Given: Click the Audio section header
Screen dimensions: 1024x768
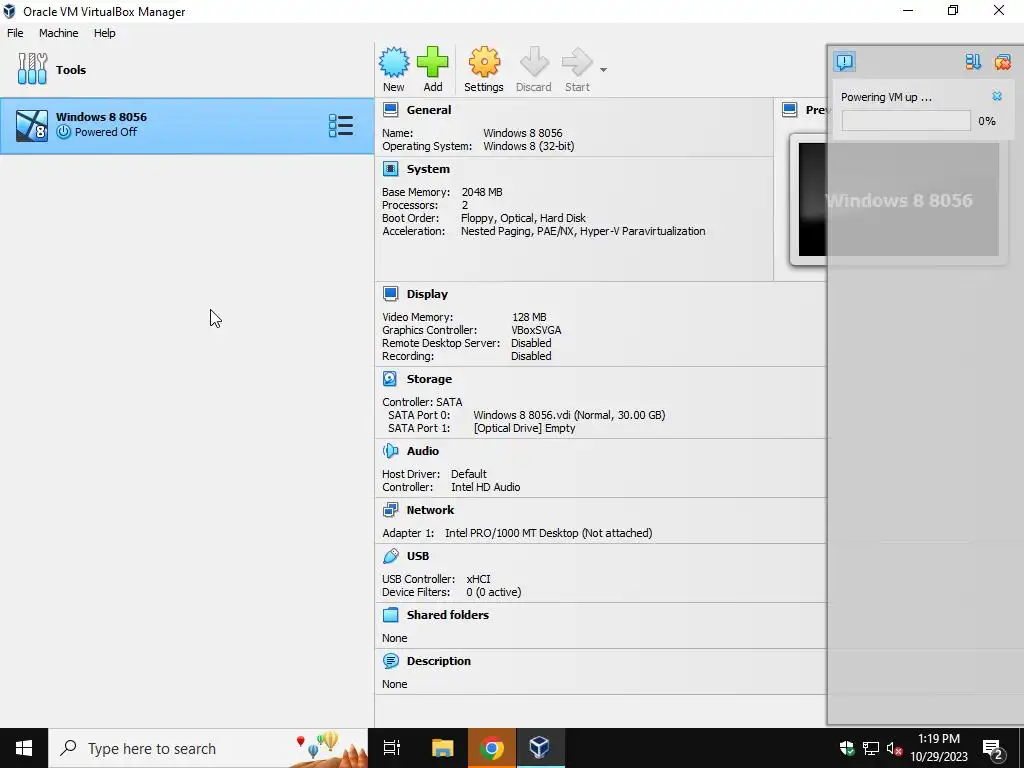Looking at the screenshot, I should tap(423, 451).
